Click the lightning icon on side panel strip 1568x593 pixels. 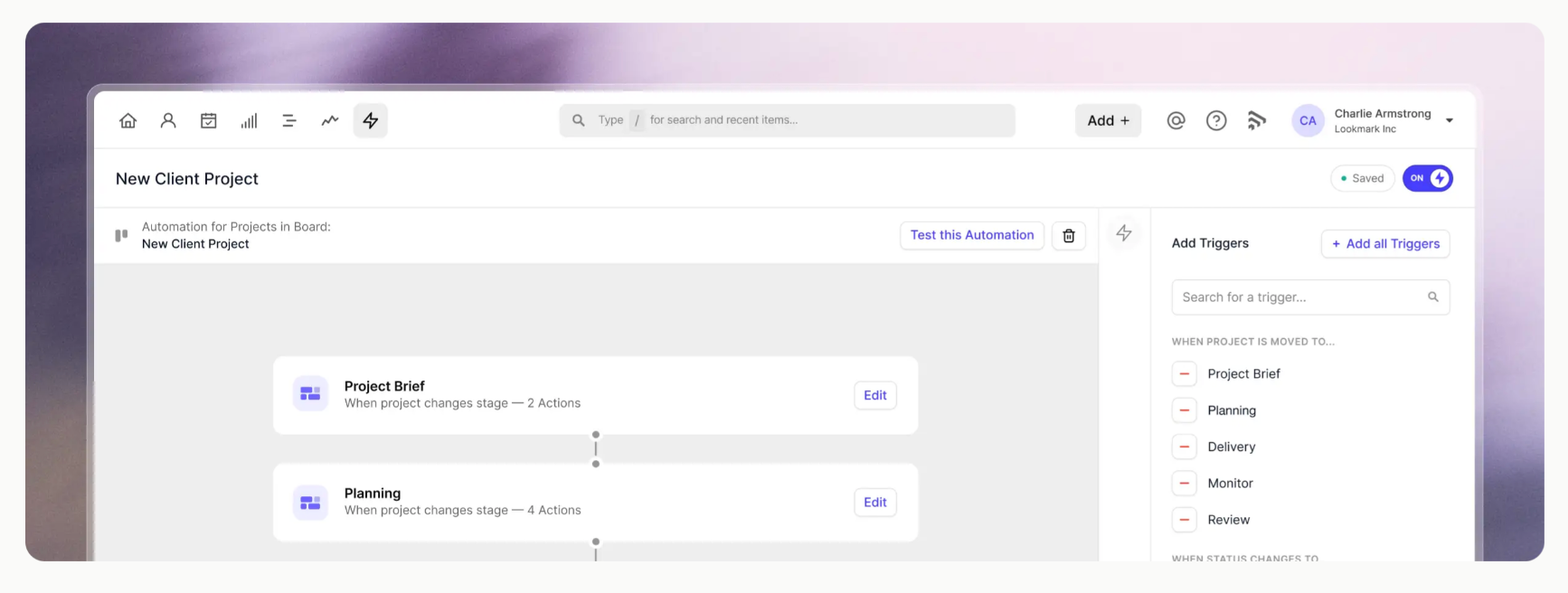click(x=1124, y=233)
